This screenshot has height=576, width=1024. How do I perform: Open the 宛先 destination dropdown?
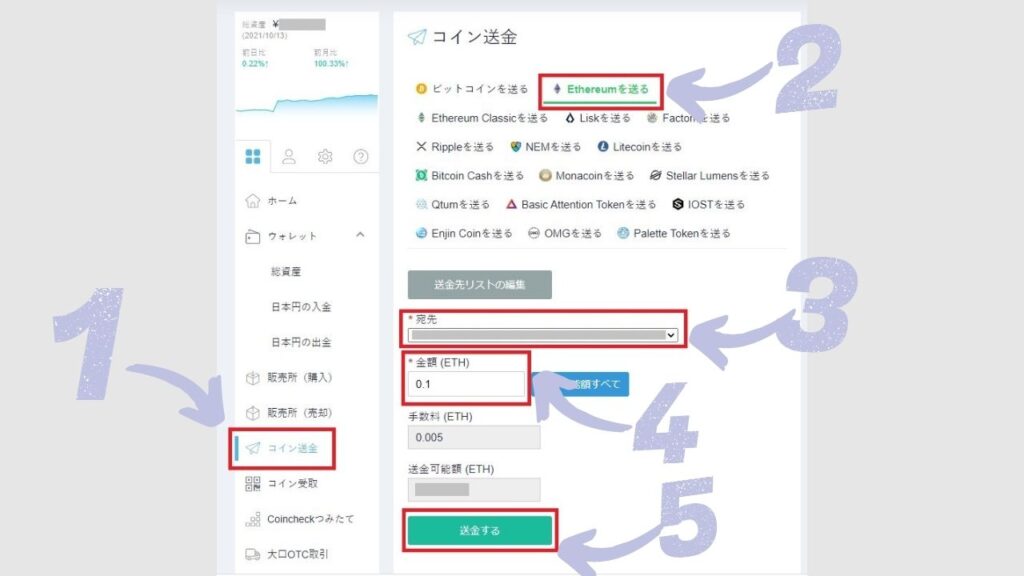[543, 335]
